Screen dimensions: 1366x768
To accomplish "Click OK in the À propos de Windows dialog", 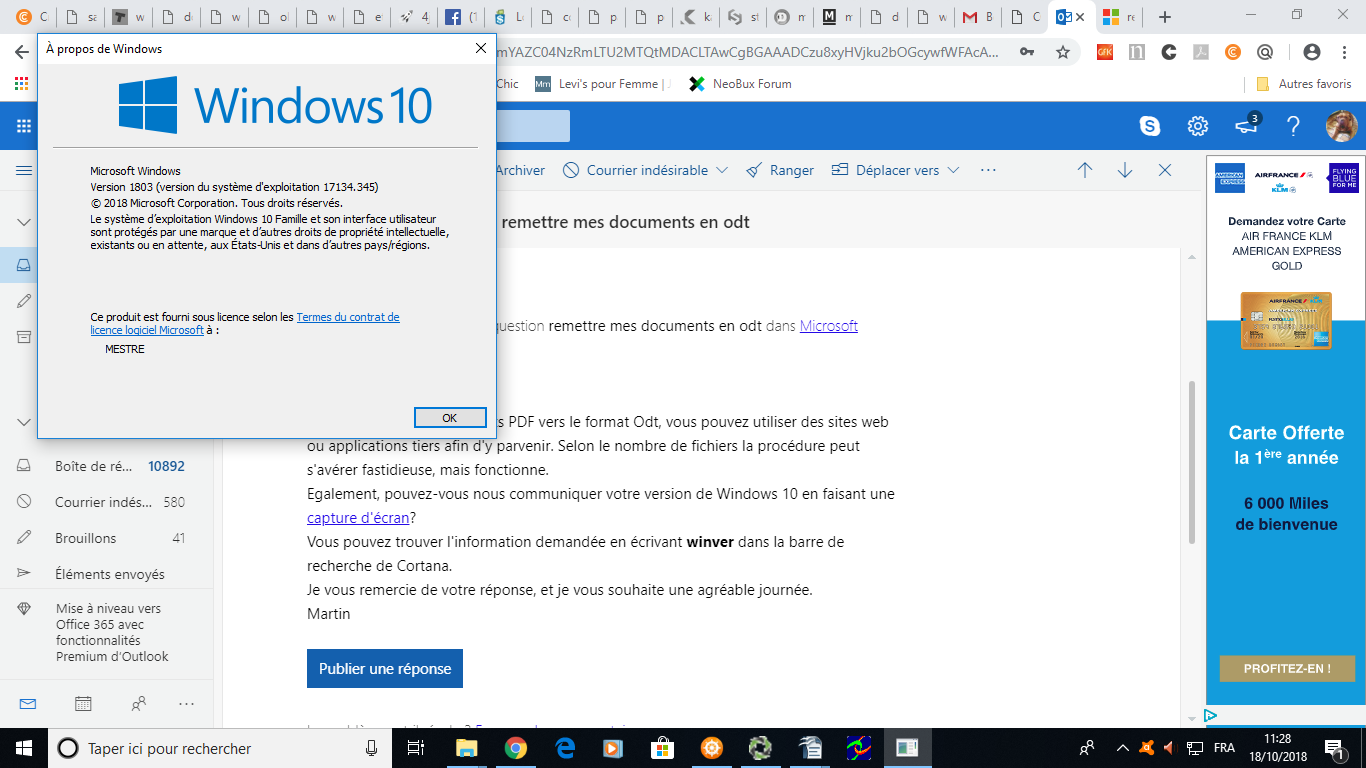I will coord(449,417).
